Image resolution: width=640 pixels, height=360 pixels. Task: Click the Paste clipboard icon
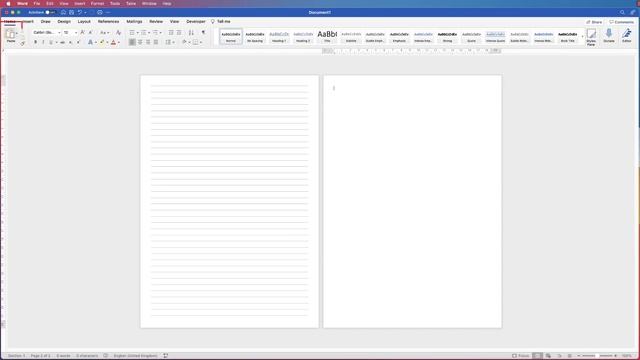click(x=10, y=34)
